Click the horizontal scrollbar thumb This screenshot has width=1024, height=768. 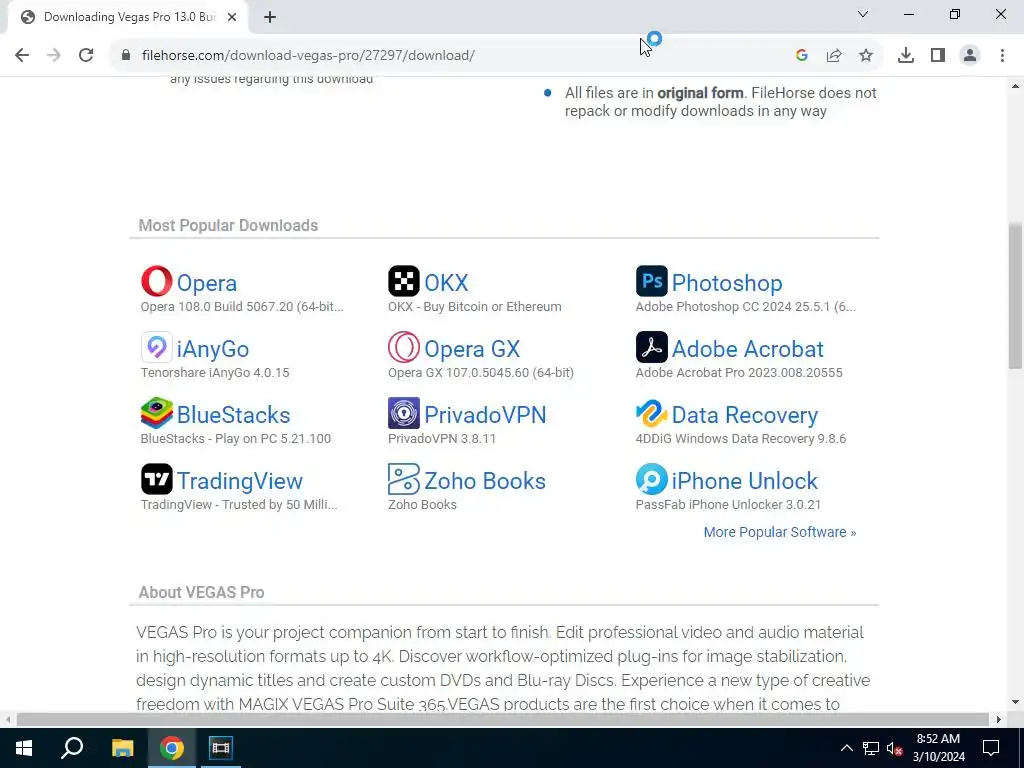pyautogui.click(x=503, y=719)
